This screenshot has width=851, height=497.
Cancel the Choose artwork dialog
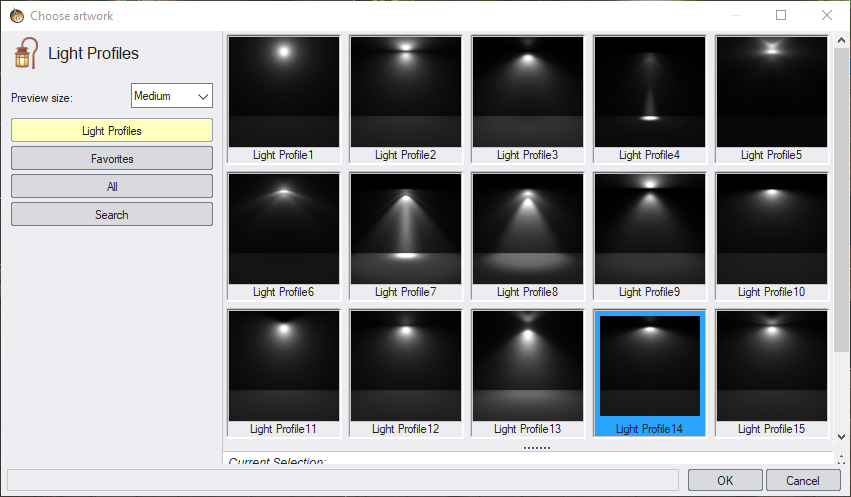803,481
